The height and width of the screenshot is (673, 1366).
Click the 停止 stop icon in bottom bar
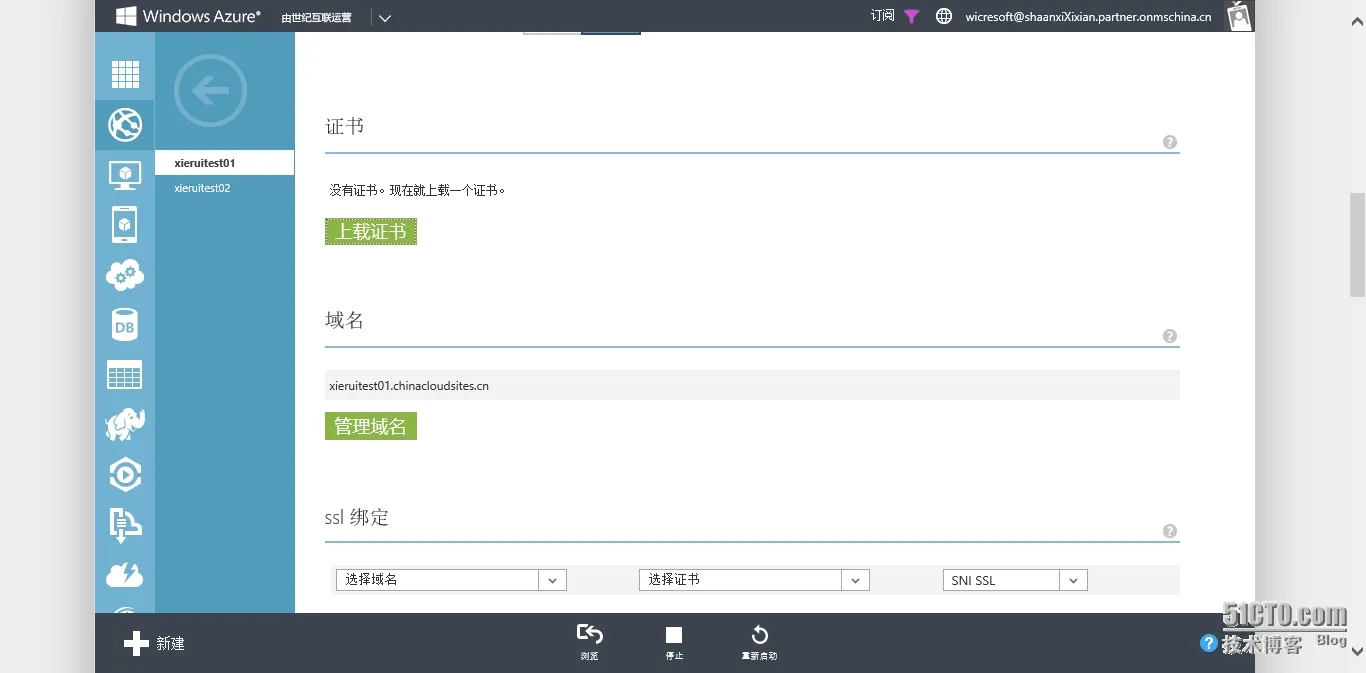674,635
